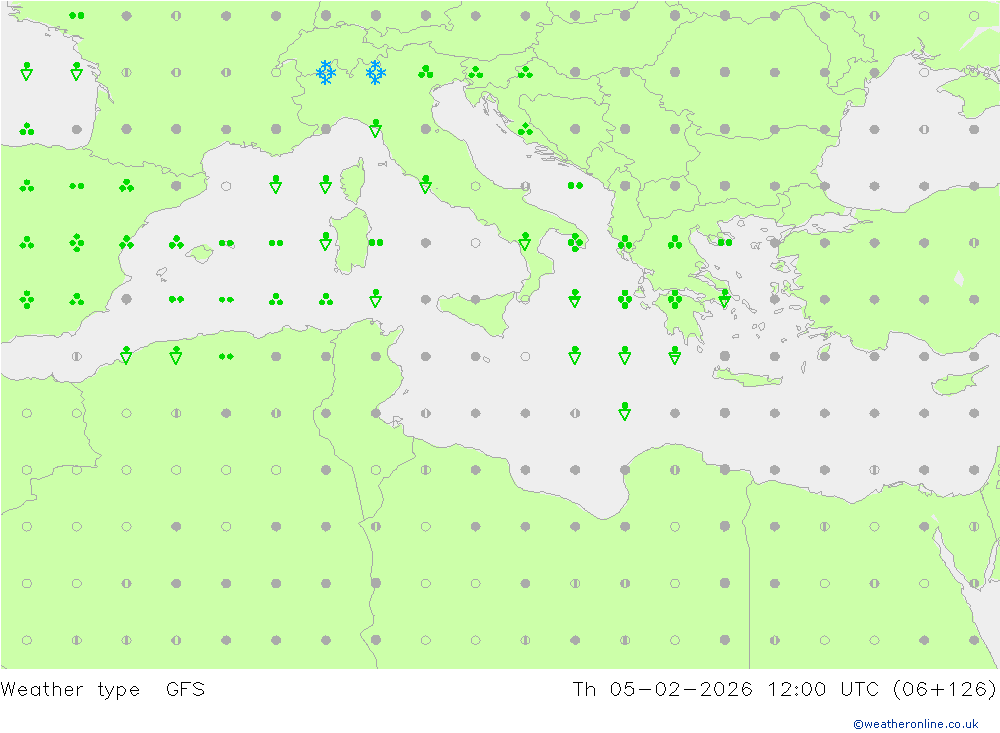The height and width of the screenshot is (733, 1000).
Task: Click the '(06+126)' forecast run label
Action: click(945, 690)
